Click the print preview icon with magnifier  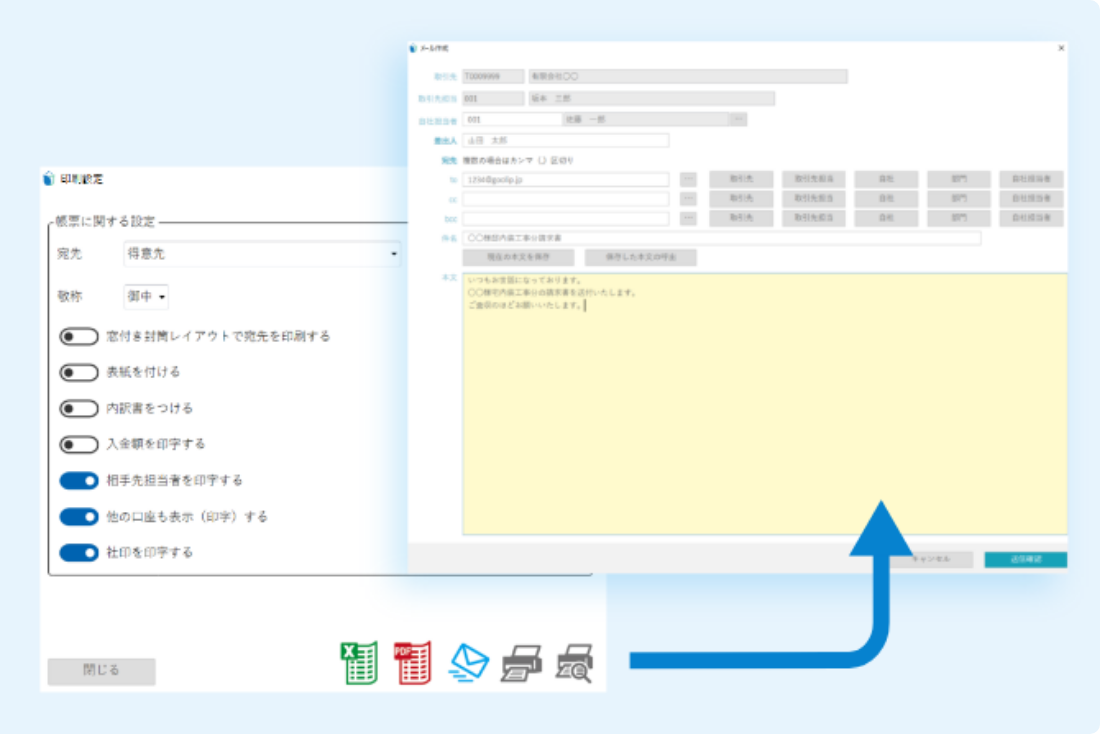tap(575, 662)
